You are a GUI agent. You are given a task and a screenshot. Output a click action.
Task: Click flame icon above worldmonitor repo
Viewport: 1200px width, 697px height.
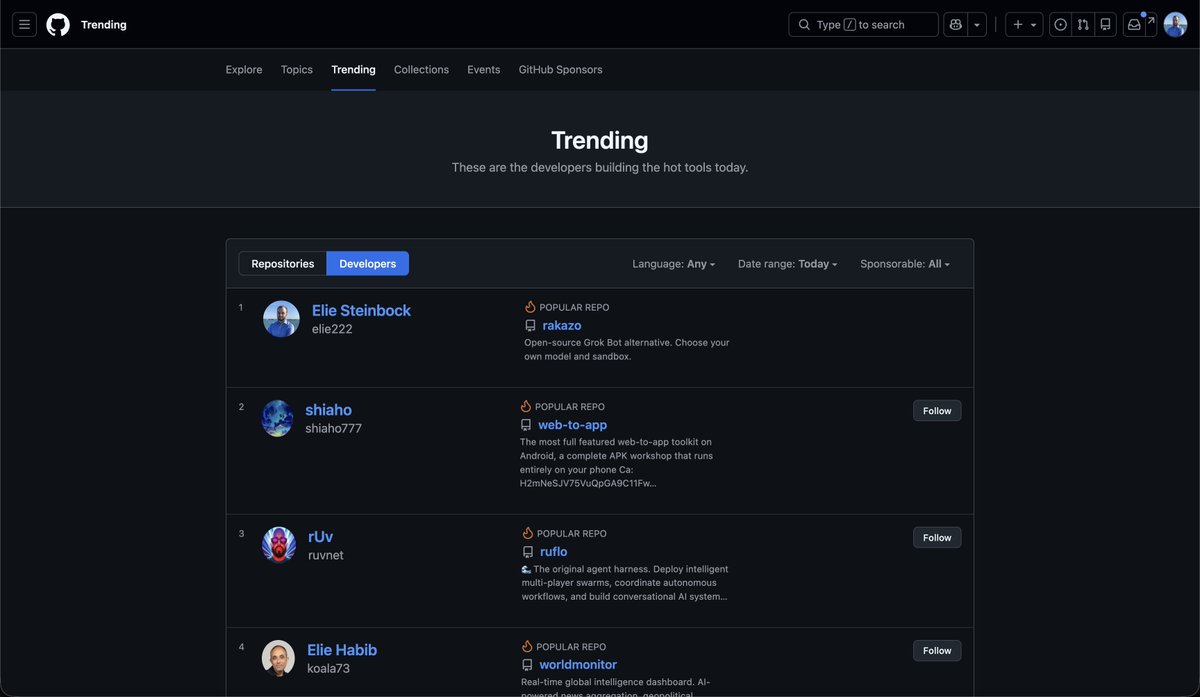point(527,646)
